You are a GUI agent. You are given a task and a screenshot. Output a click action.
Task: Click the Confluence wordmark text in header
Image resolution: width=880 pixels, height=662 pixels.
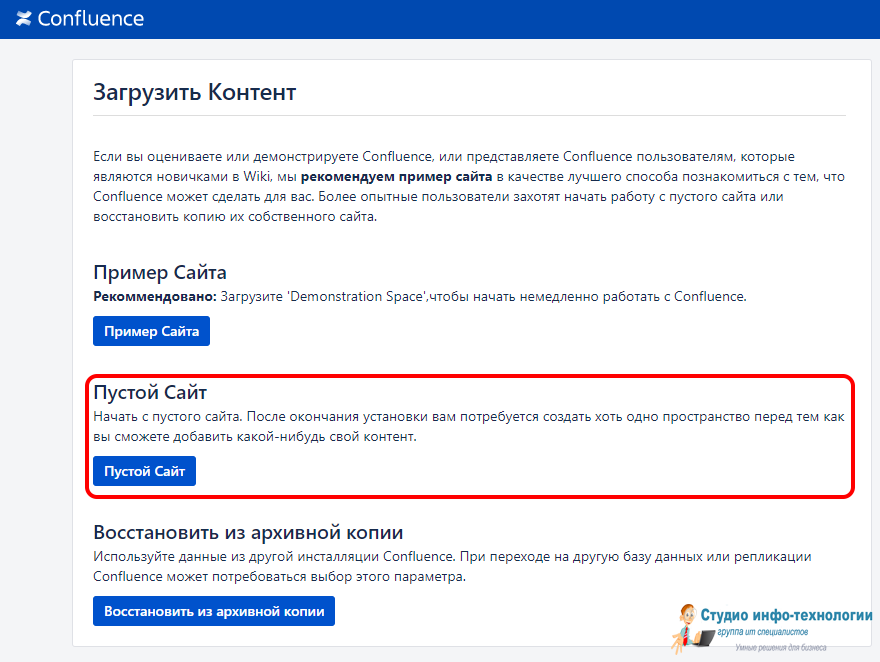[90, 19]
